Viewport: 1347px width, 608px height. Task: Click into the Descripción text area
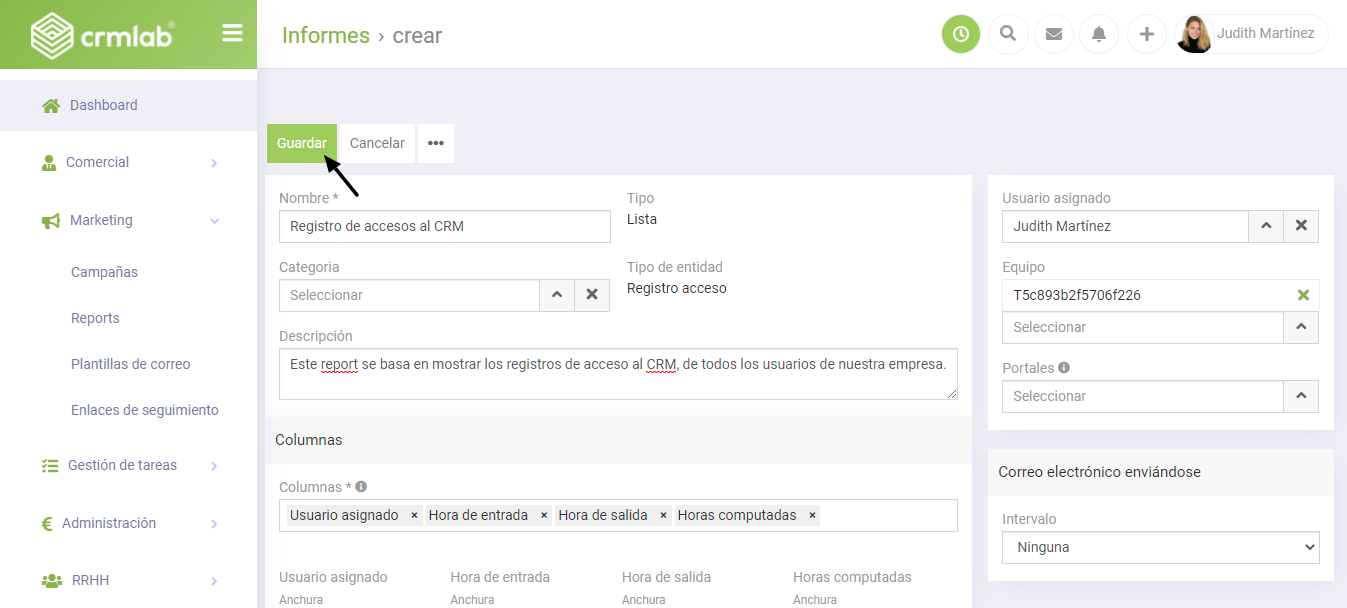coord(618,374)
